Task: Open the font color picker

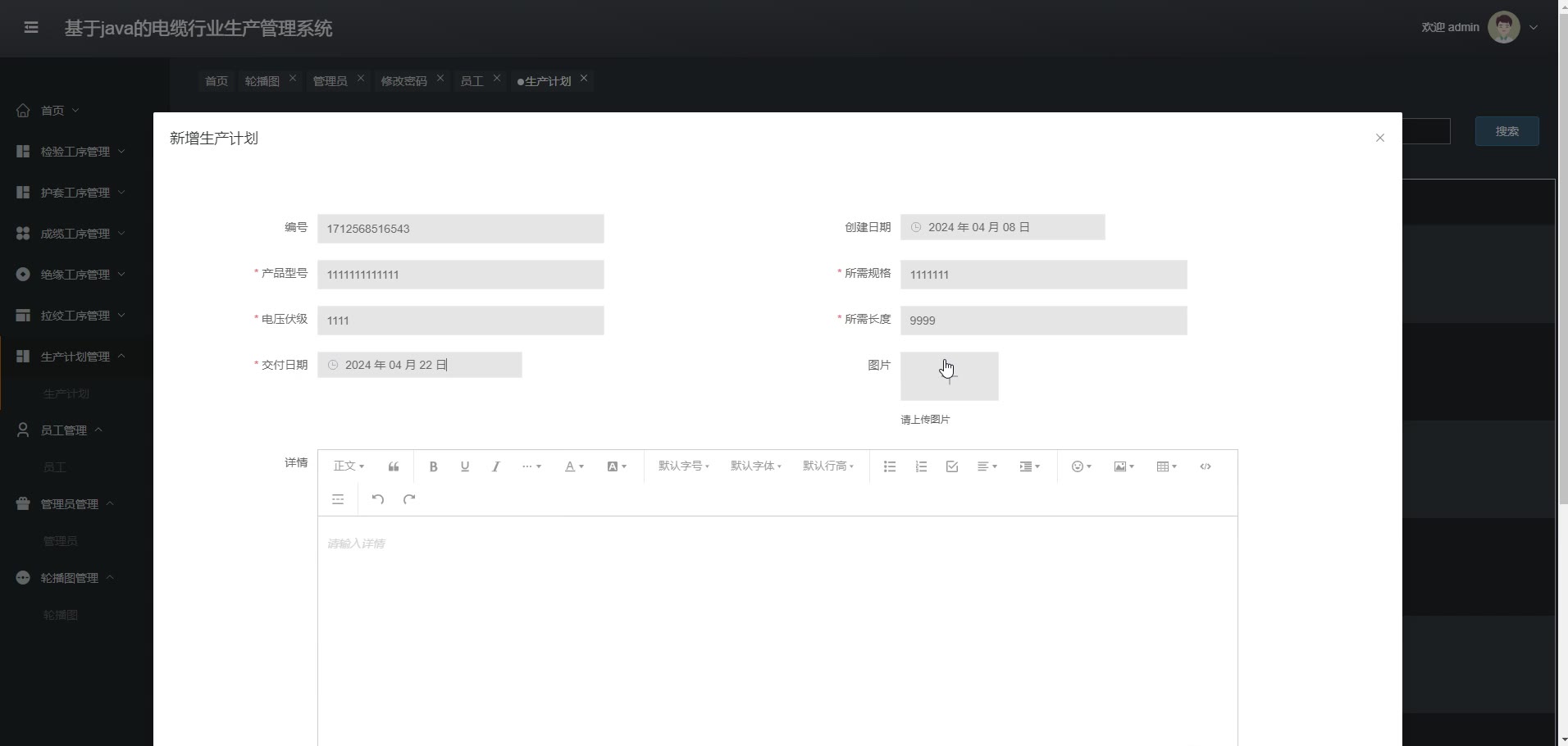Action: (574, 466)
